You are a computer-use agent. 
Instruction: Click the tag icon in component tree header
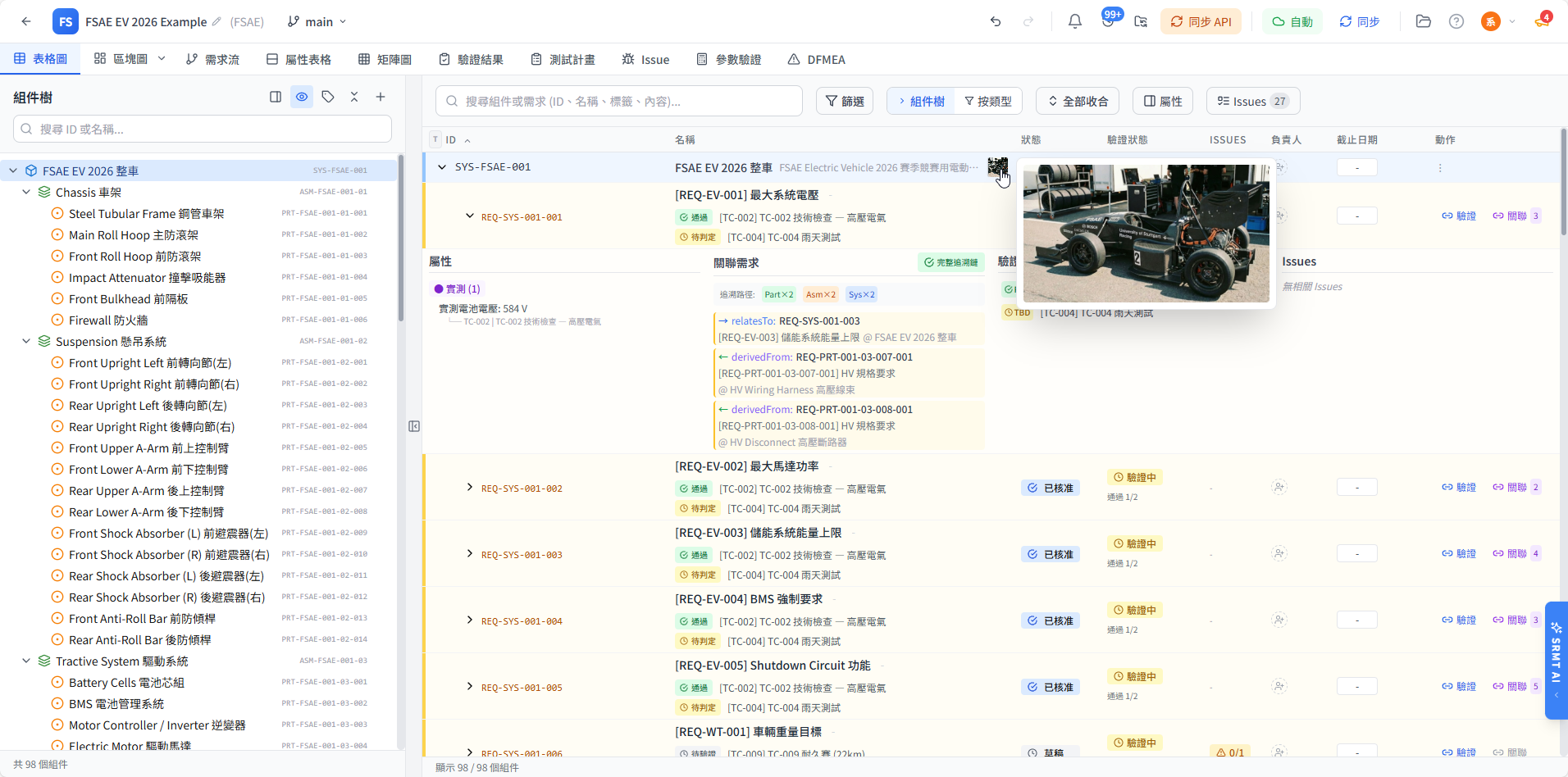pyautogui.click(x=328, y=97)
